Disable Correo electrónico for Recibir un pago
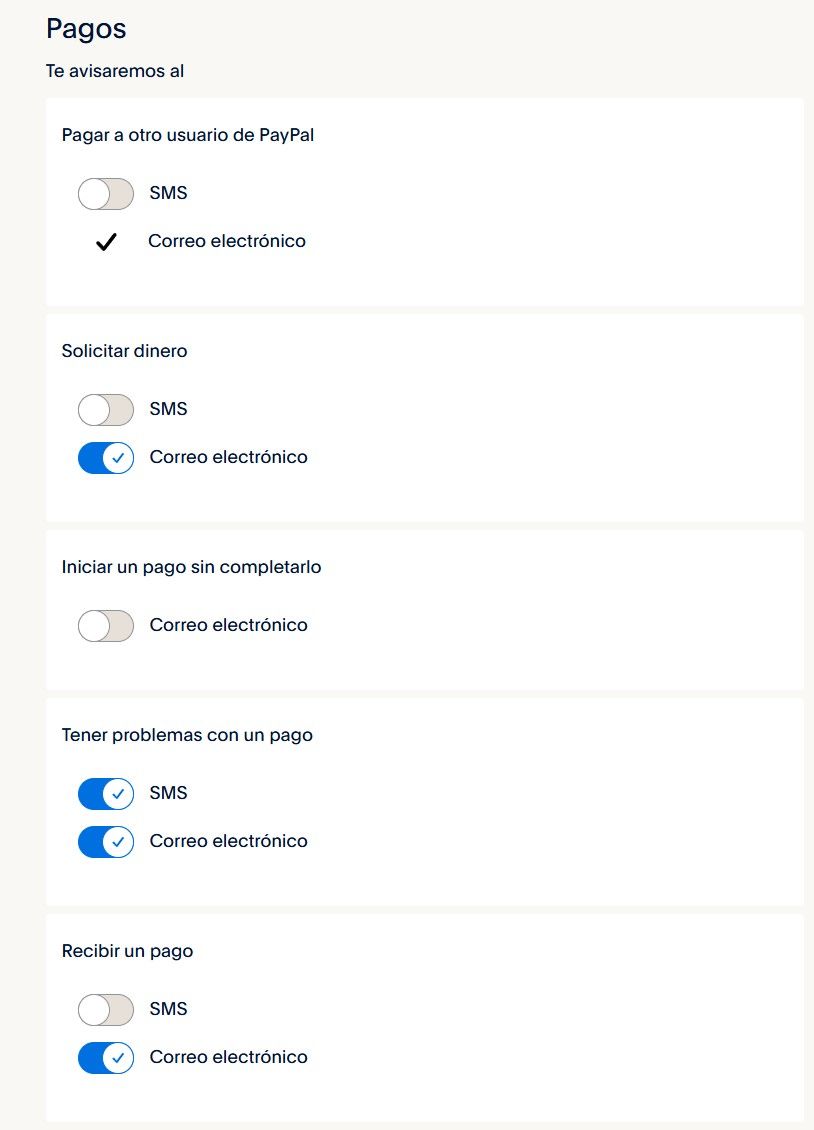The image size is (814, 1130). (105, 1057)
